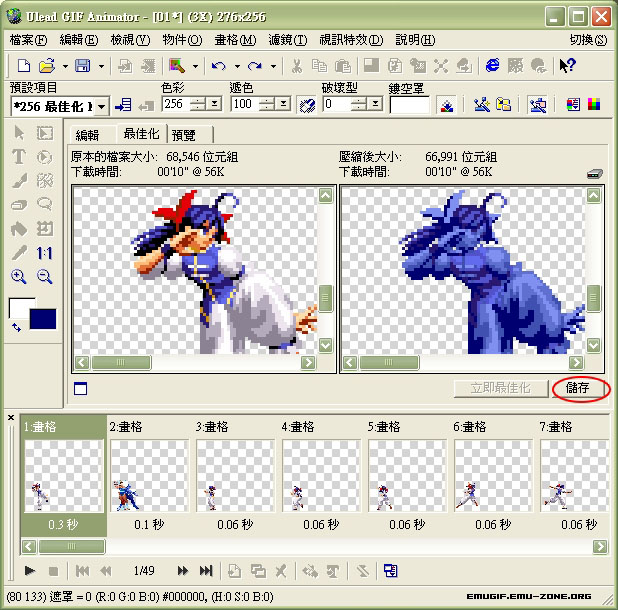
Task: Click the down arrow of original preview vertical scrollbar
Action: point(325,346)
